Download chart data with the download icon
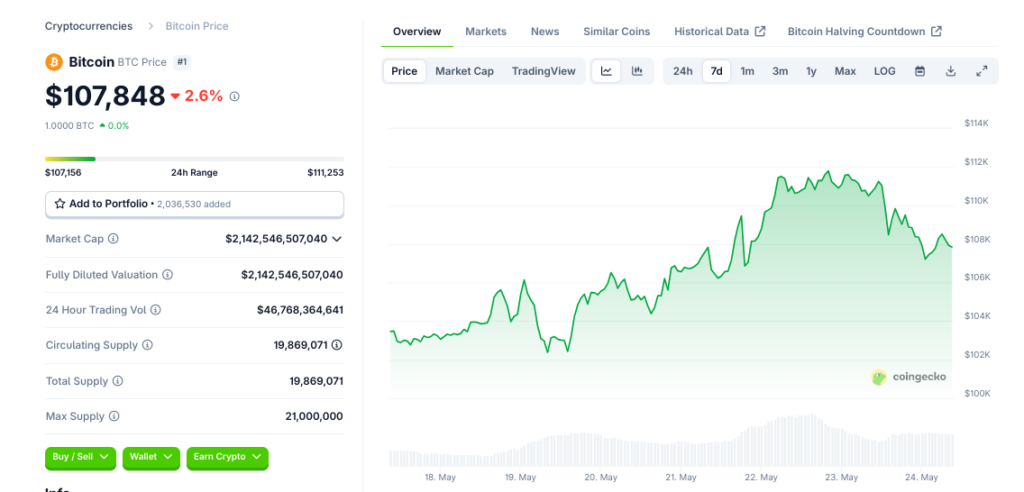 tap(951, 71)
